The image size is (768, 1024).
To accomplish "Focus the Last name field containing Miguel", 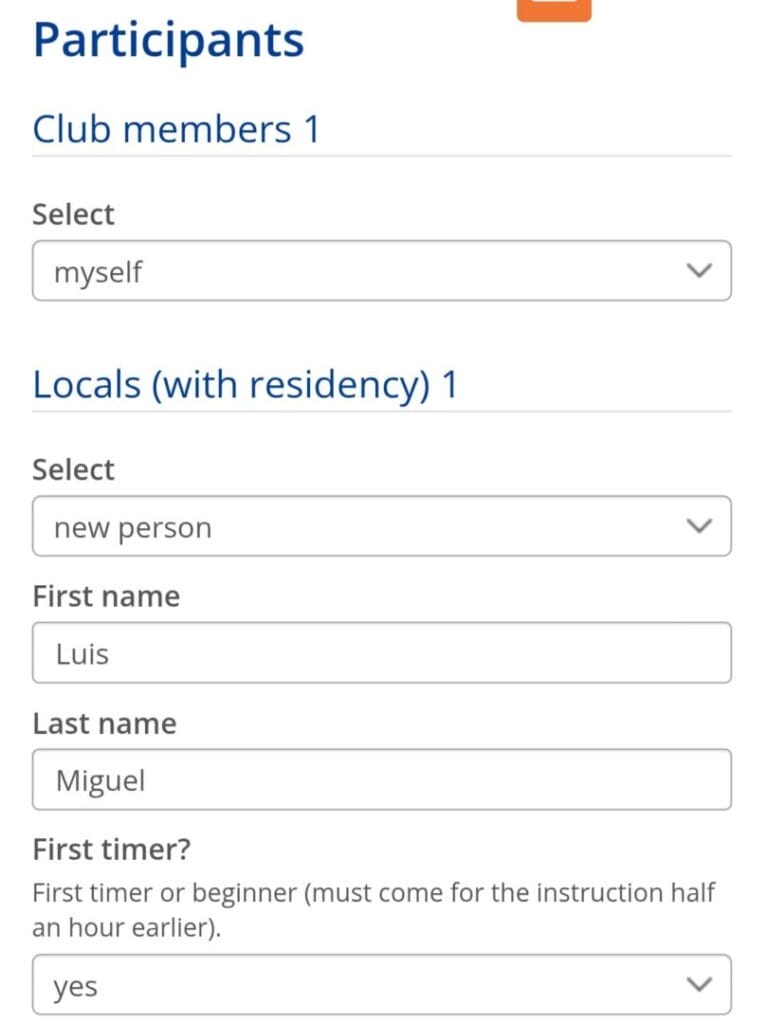I will (381, 779).
